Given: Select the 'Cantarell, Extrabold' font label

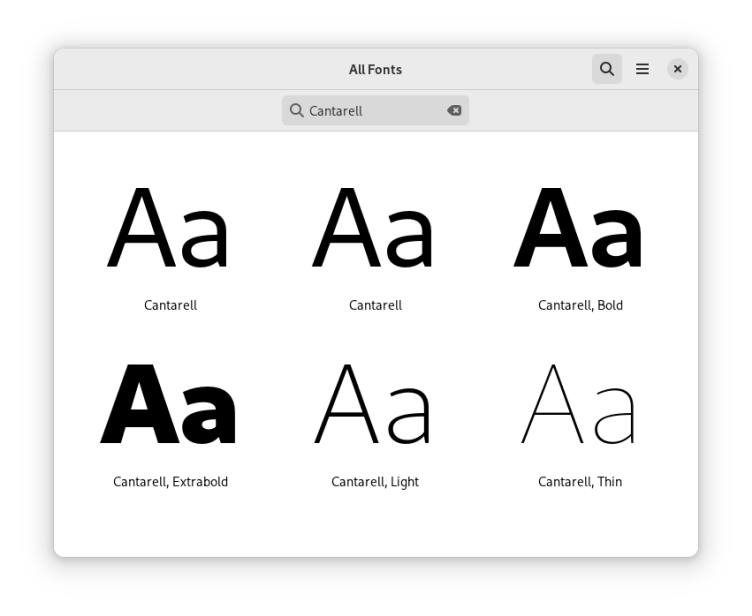Looking at the screenshot, I should (170, 481).
